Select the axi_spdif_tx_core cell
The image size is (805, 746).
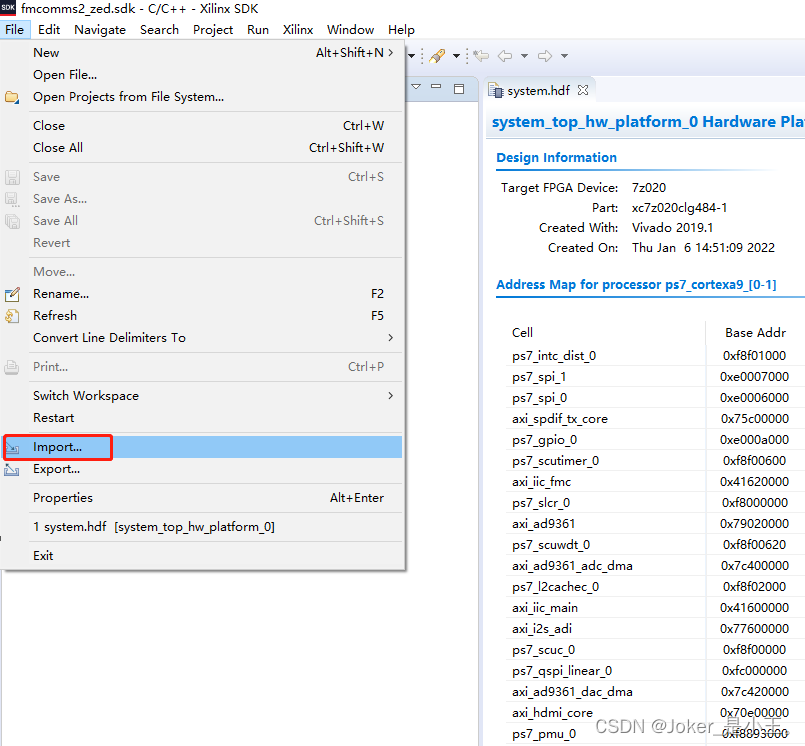point(560,419)
